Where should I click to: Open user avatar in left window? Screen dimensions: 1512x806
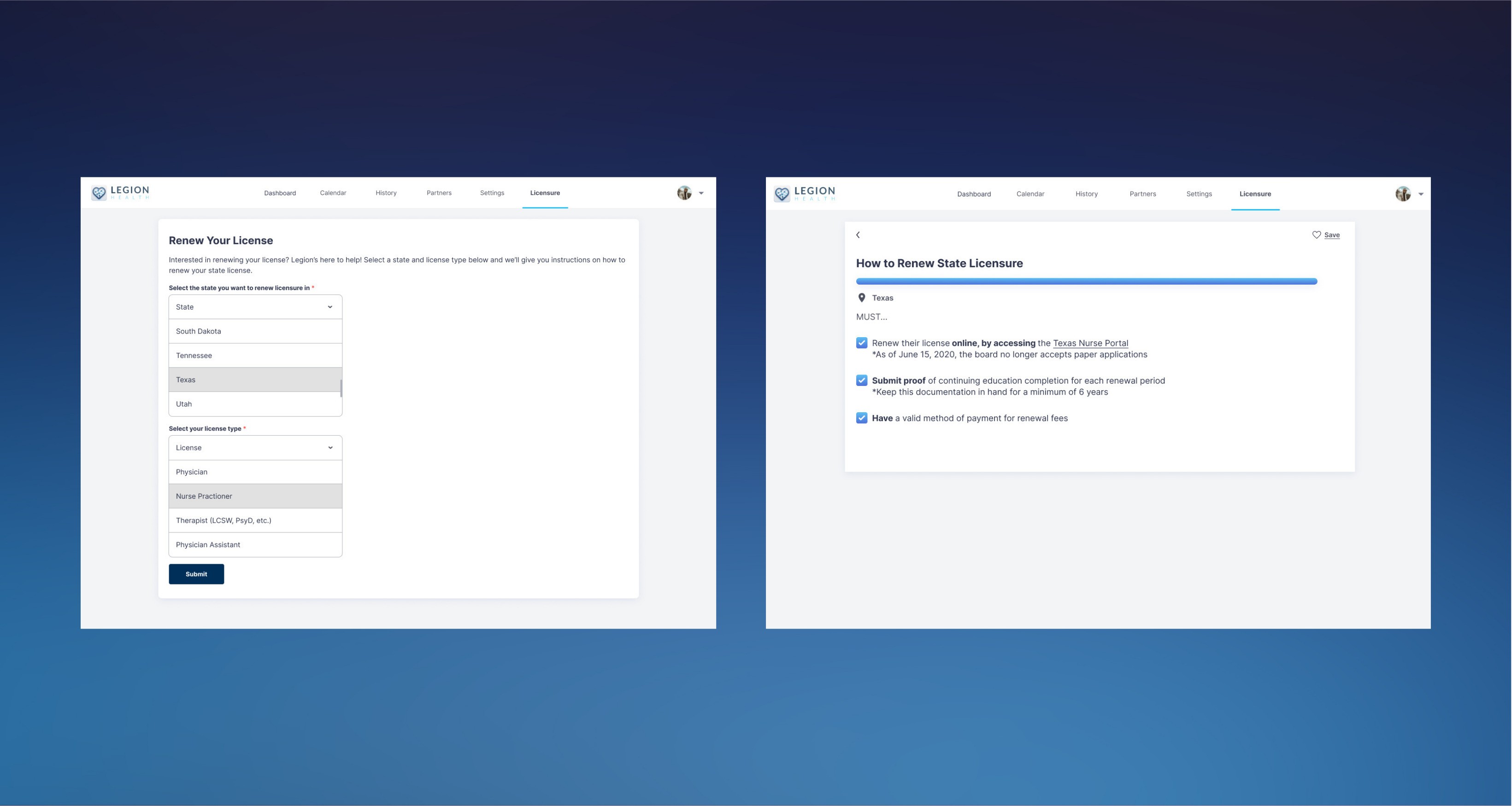[684, 193]
